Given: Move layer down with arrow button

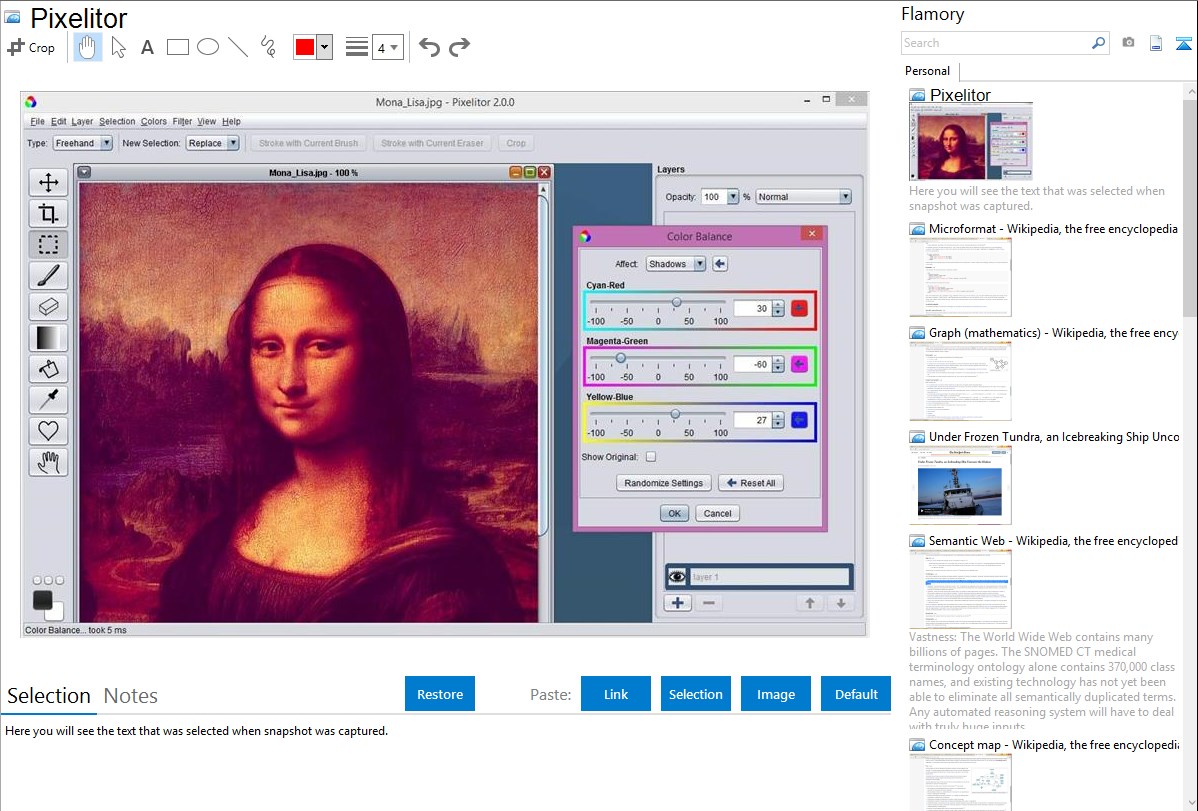Looking at the screenshot, I should click(x=840, y=603).
